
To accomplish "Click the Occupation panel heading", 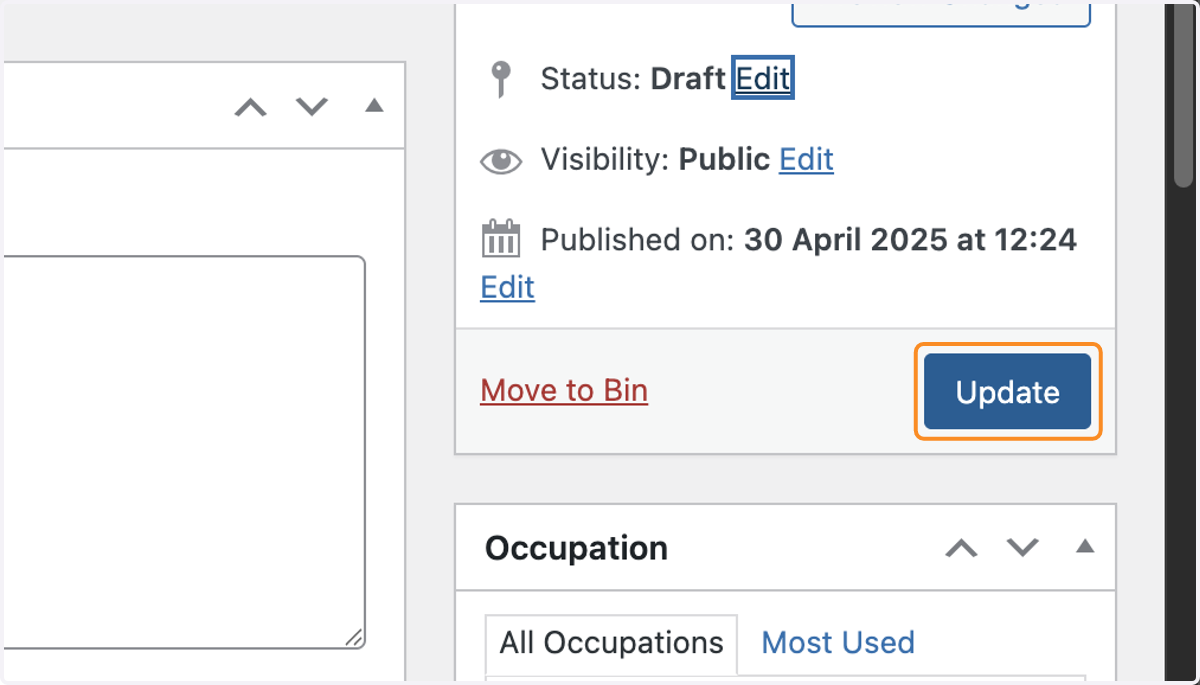I will coord(576,548).
